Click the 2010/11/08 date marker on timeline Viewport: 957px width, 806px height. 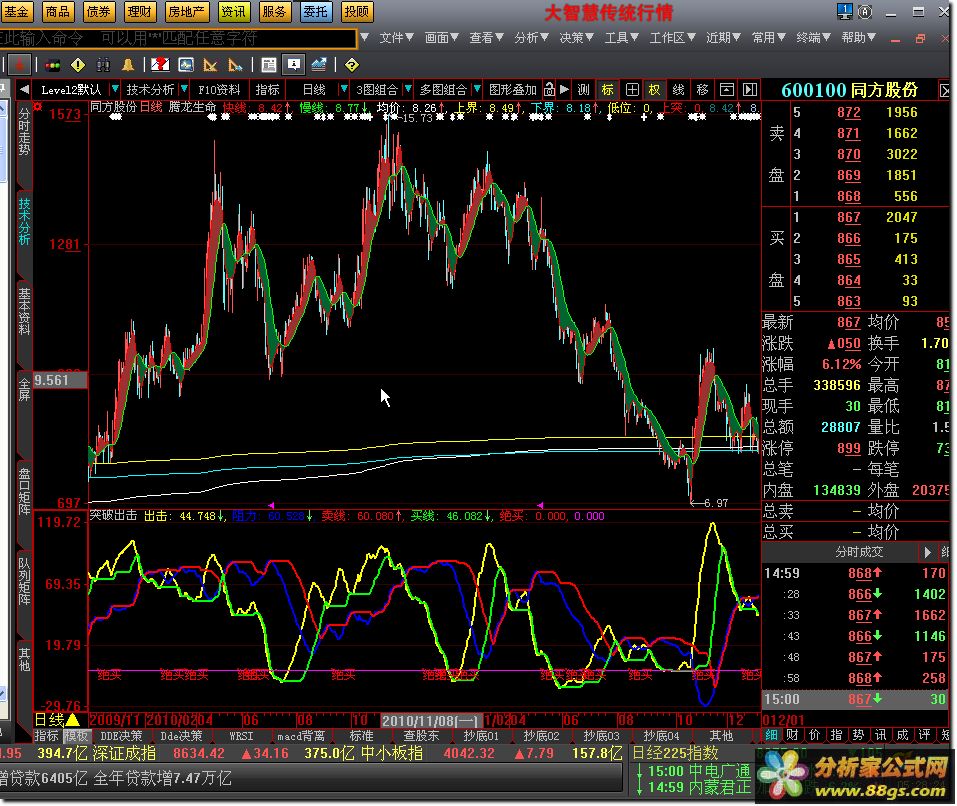[x=430, y=721]
